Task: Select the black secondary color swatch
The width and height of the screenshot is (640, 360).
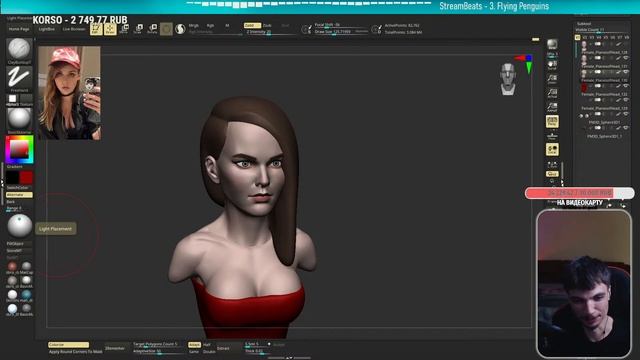Action: [12, 178]
